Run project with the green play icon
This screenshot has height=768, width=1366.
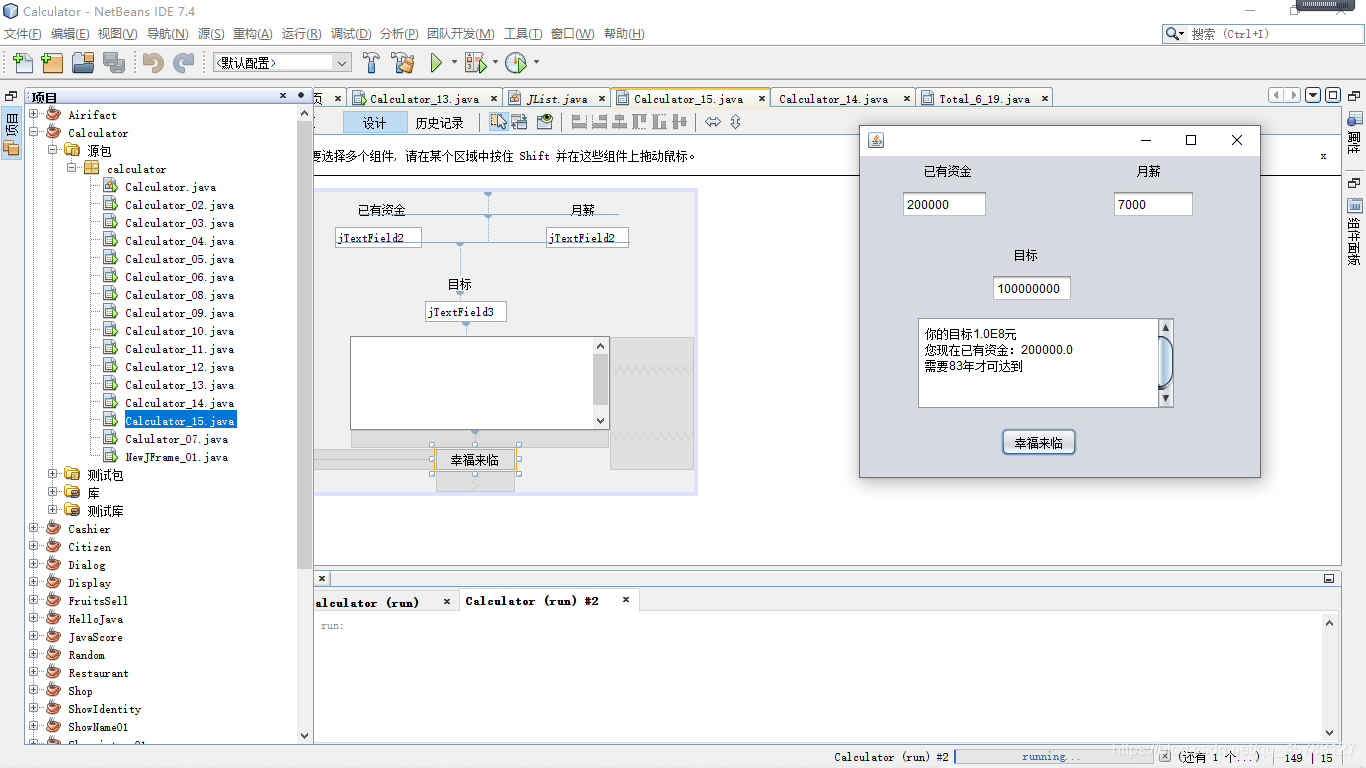coord(436,63)
